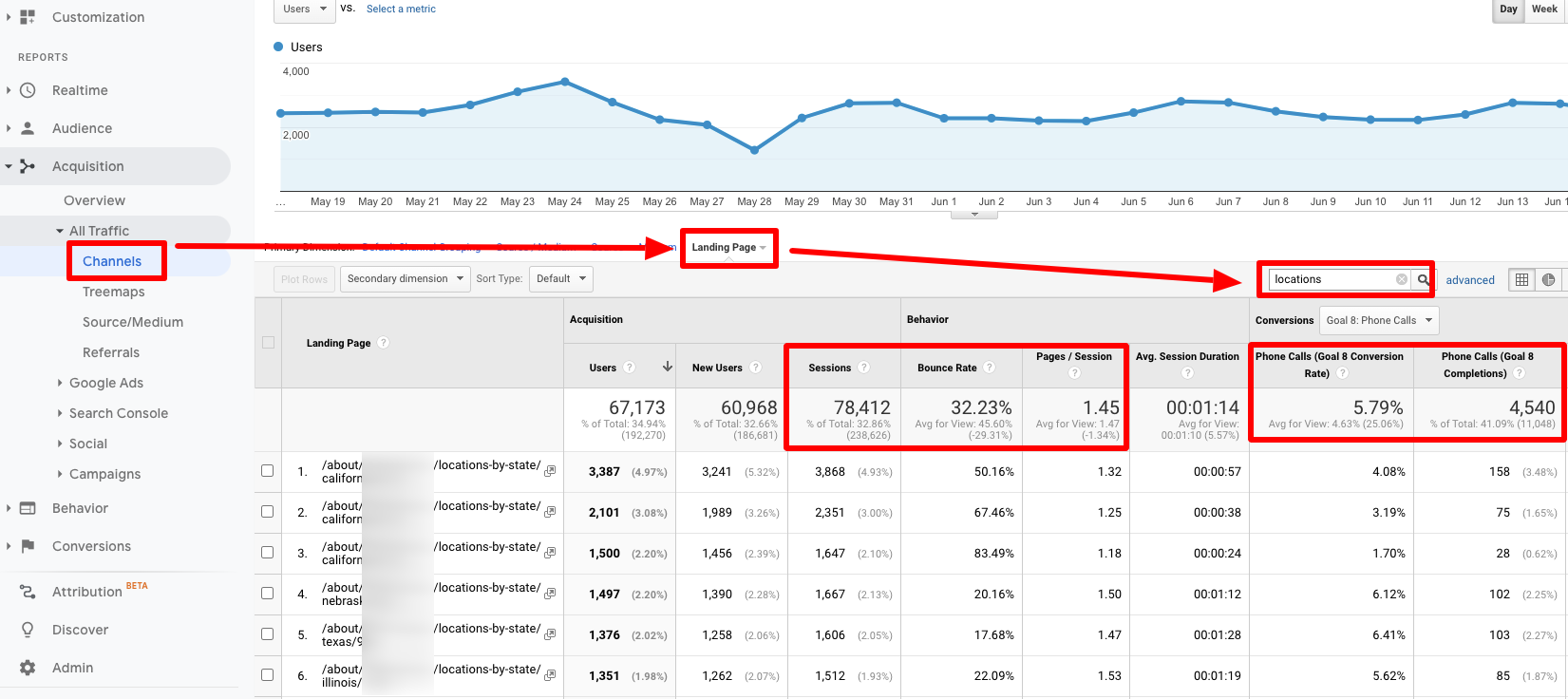Screen dimensions: 1568x699
Task: Tick the checkbox for row 4
Action: tap(268, 594)
